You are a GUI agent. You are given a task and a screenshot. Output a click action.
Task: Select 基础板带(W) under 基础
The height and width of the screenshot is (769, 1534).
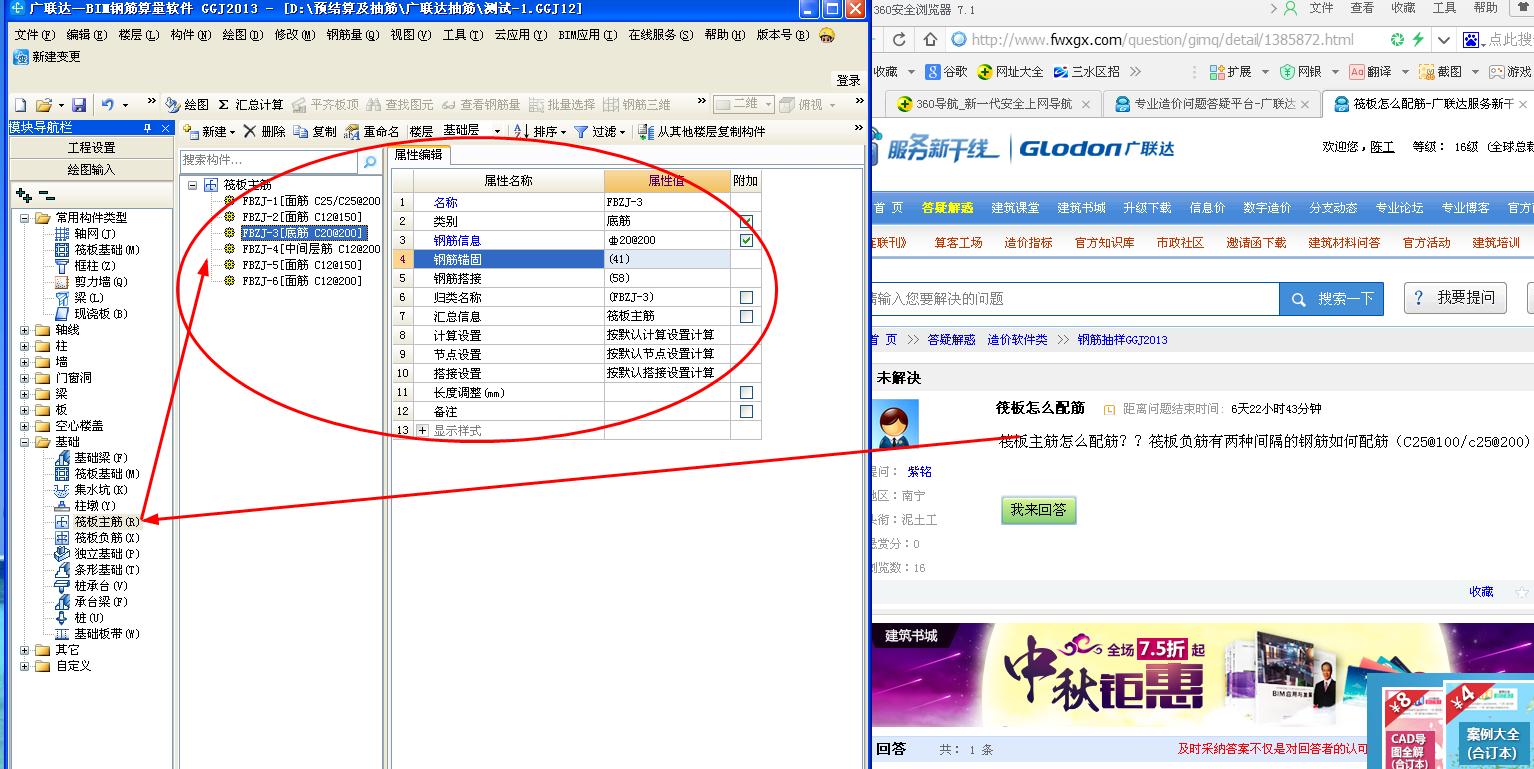point(97,634)
